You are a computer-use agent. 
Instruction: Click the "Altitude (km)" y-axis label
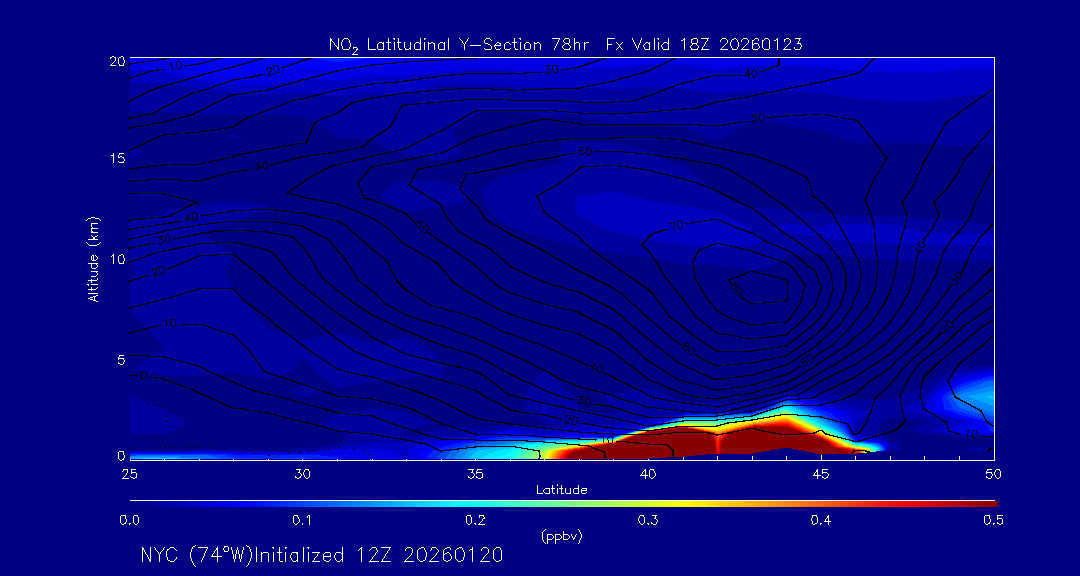click(93, 258)
